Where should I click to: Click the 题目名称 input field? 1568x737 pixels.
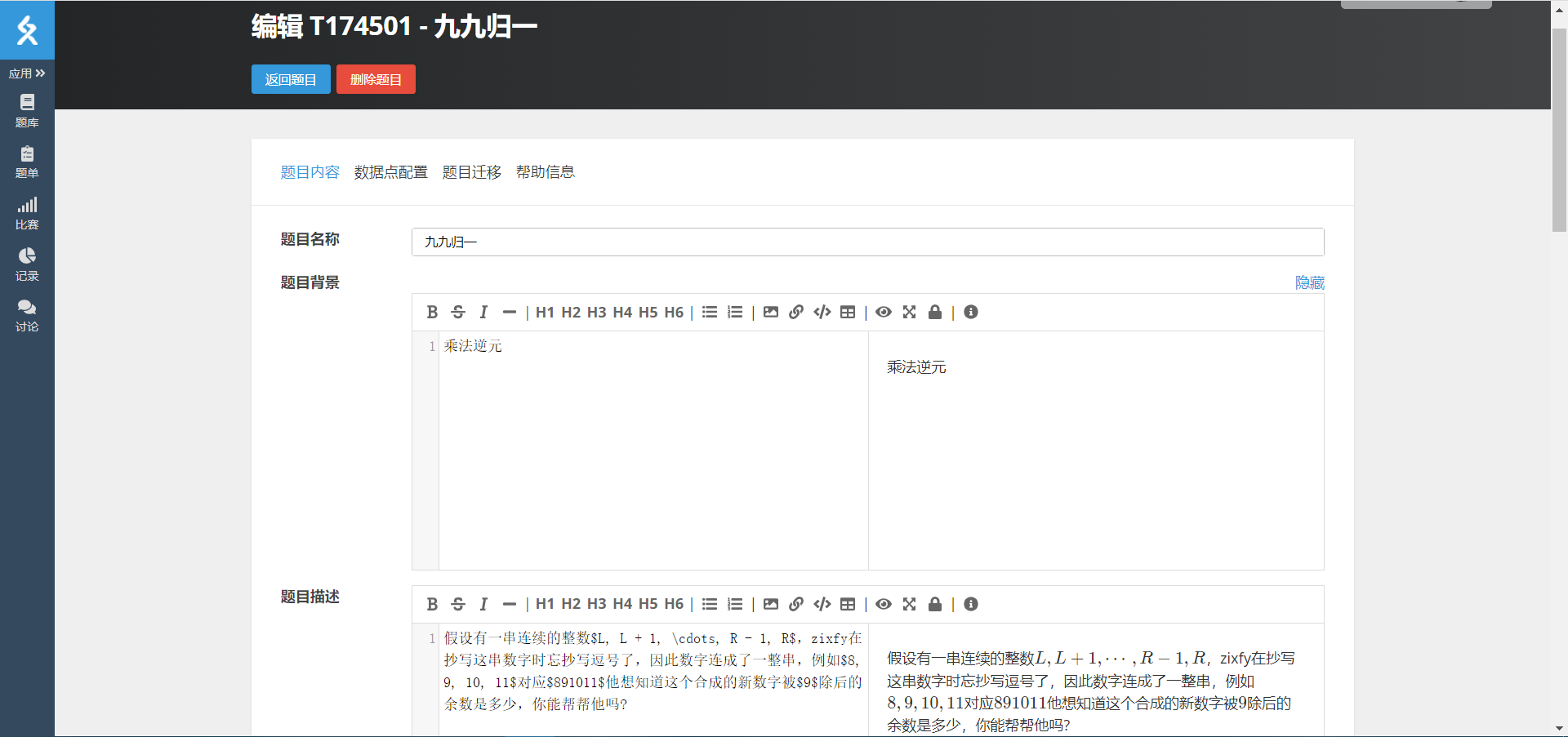[x=867, y=242]
